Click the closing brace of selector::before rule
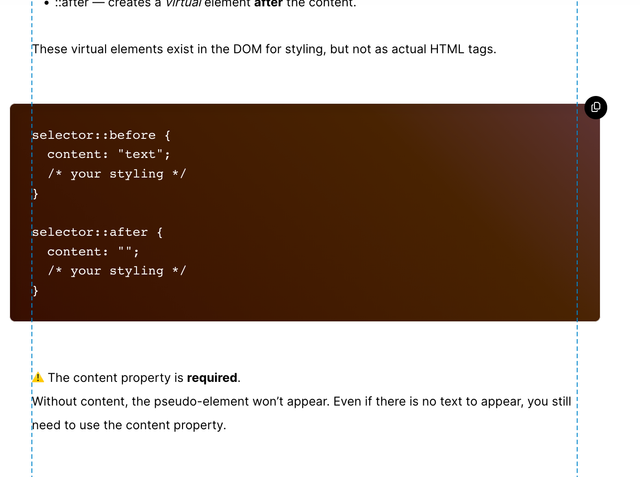 [36, 193]
